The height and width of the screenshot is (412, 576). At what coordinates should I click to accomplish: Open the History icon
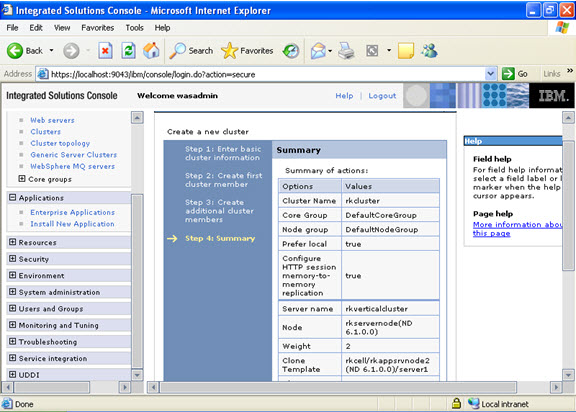pyautogui.click(x=291, y=51)
